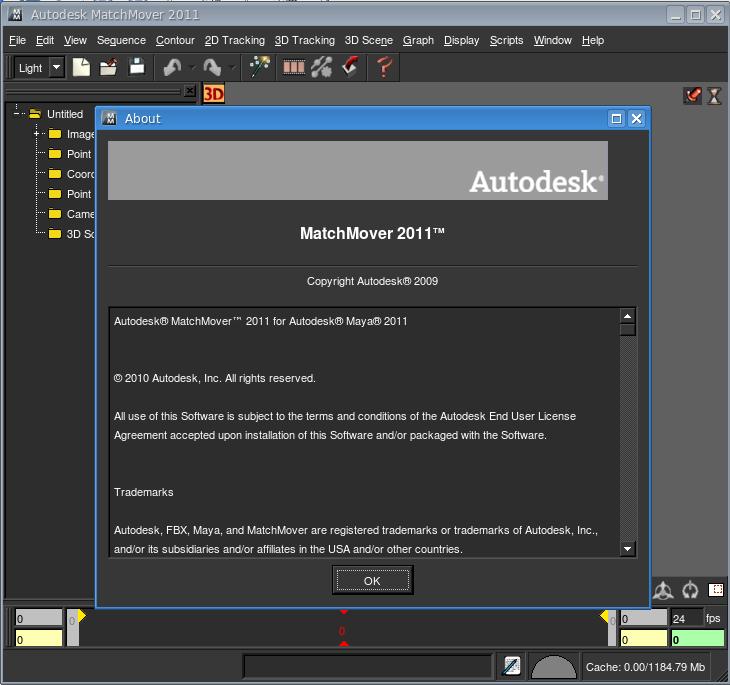730x685 pixels.
Task: Click the satellite tracking icon in toolbar
Action: pyautogui.click(x=322, y=68)
